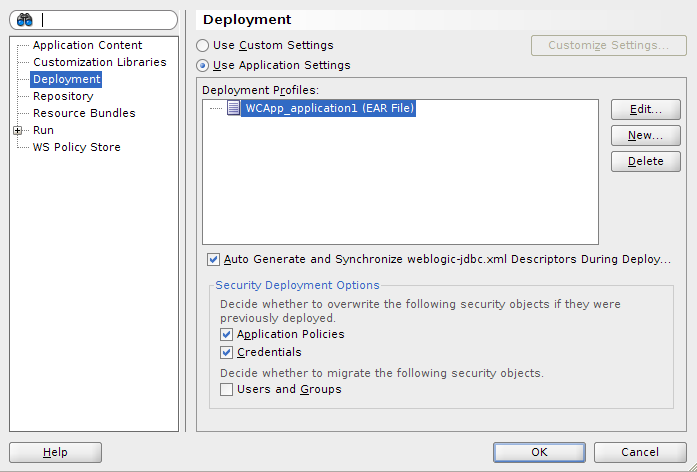Click the binoculars search icon
Viewport: 697px width, 472px height.
(25, 20)
